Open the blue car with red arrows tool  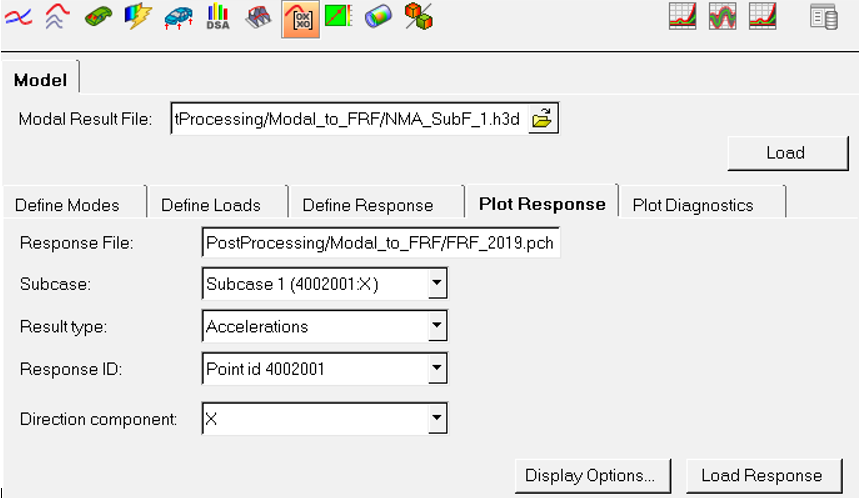(178, 17)
